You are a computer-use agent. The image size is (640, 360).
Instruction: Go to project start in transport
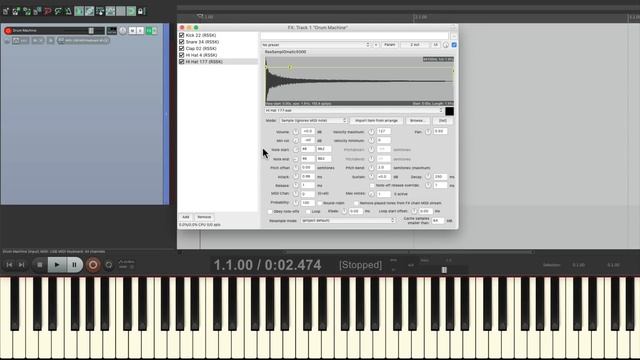click(x=9, y=265)
